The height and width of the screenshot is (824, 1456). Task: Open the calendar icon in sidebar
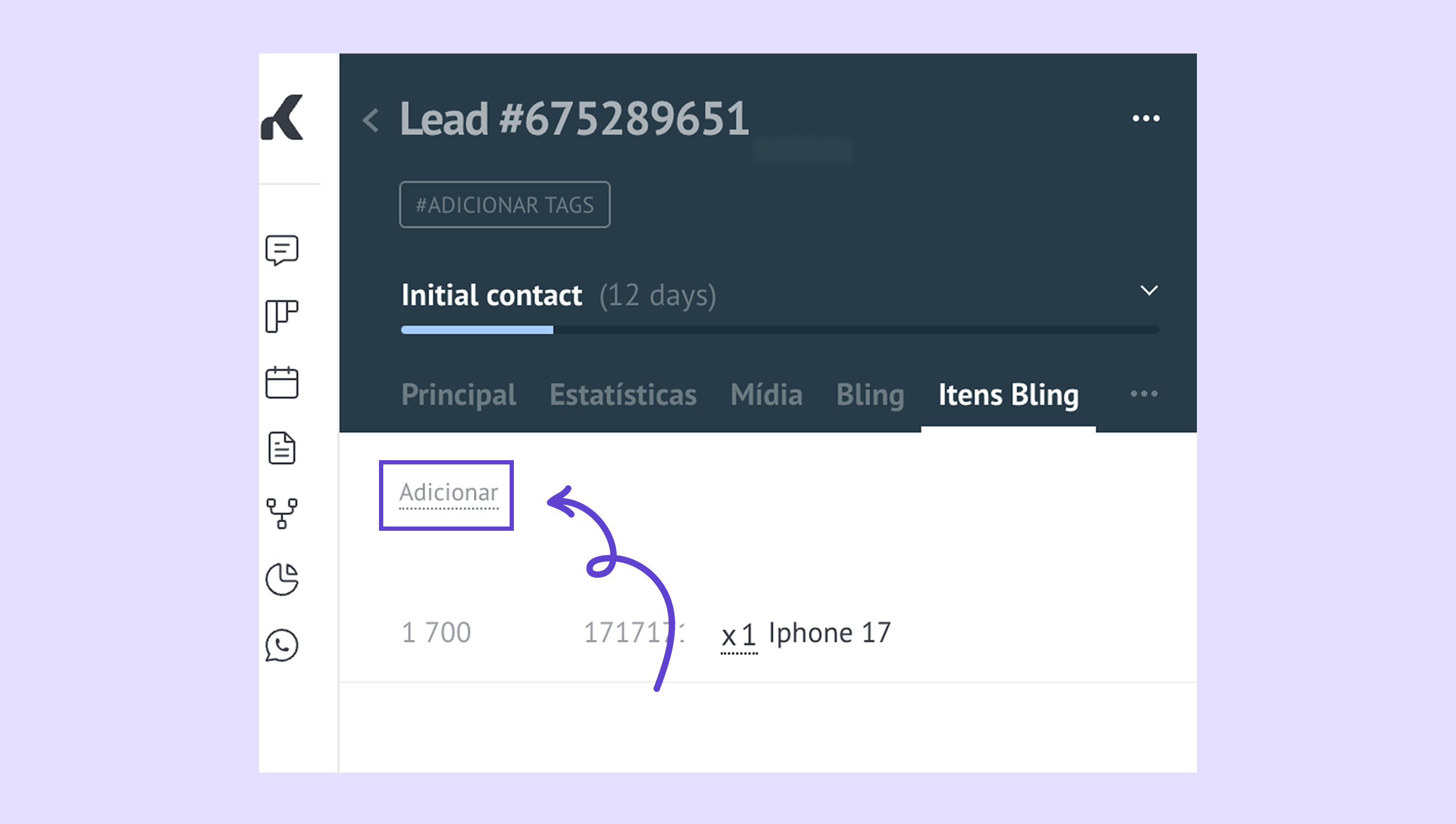tap(282, 383)
